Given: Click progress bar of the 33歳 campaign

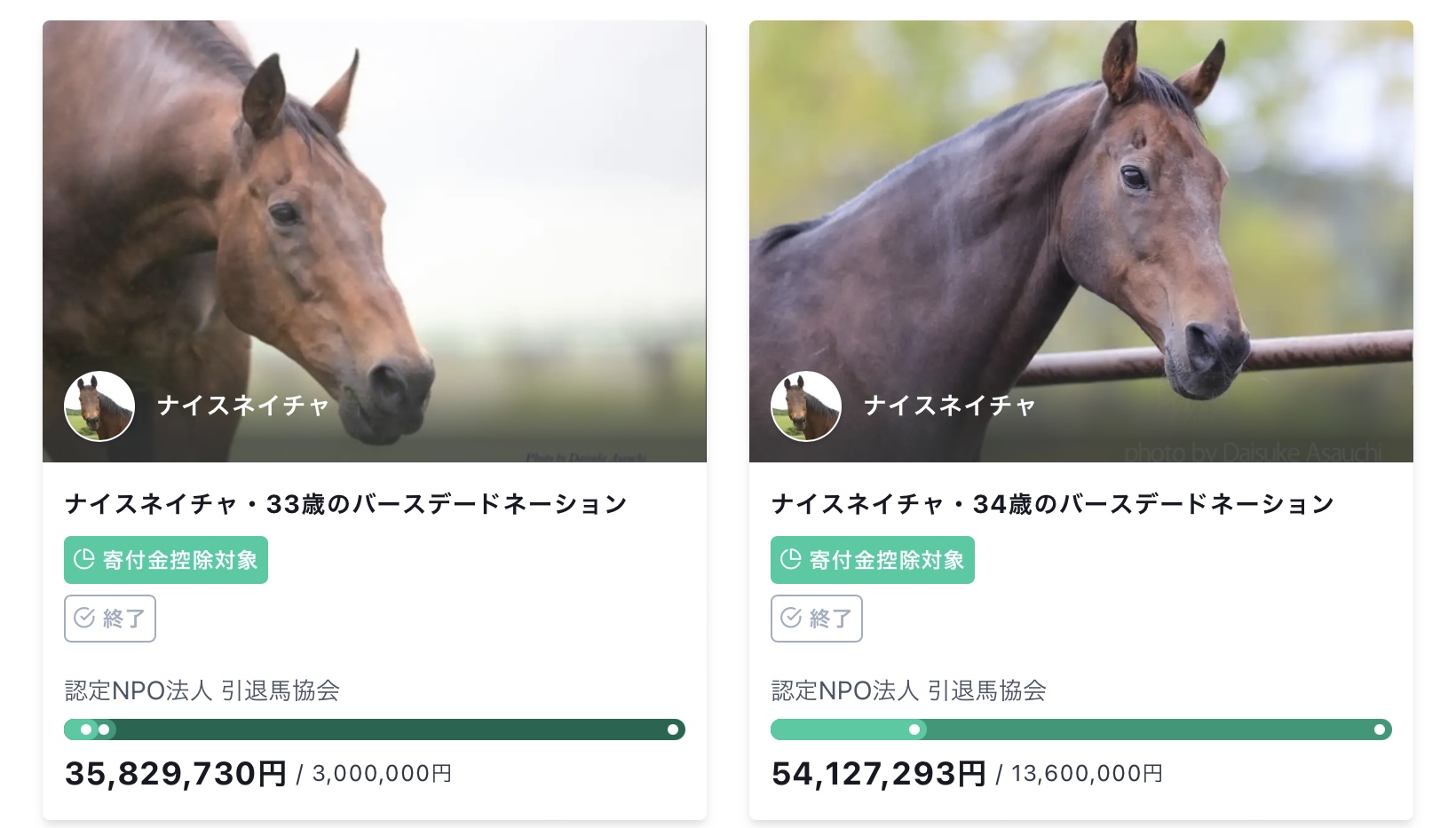Looking at the screenshot, I should point(374,729).
